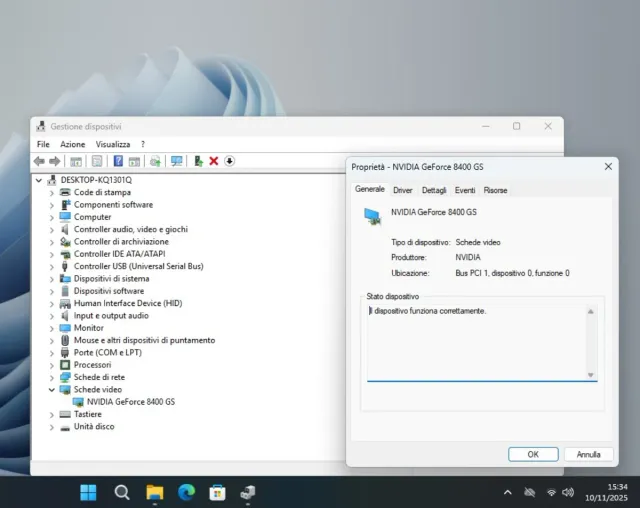Viewport: 640px width, 508px height.
Task: Open Microsoft Store from the taskbar
Action: point(217,492)
